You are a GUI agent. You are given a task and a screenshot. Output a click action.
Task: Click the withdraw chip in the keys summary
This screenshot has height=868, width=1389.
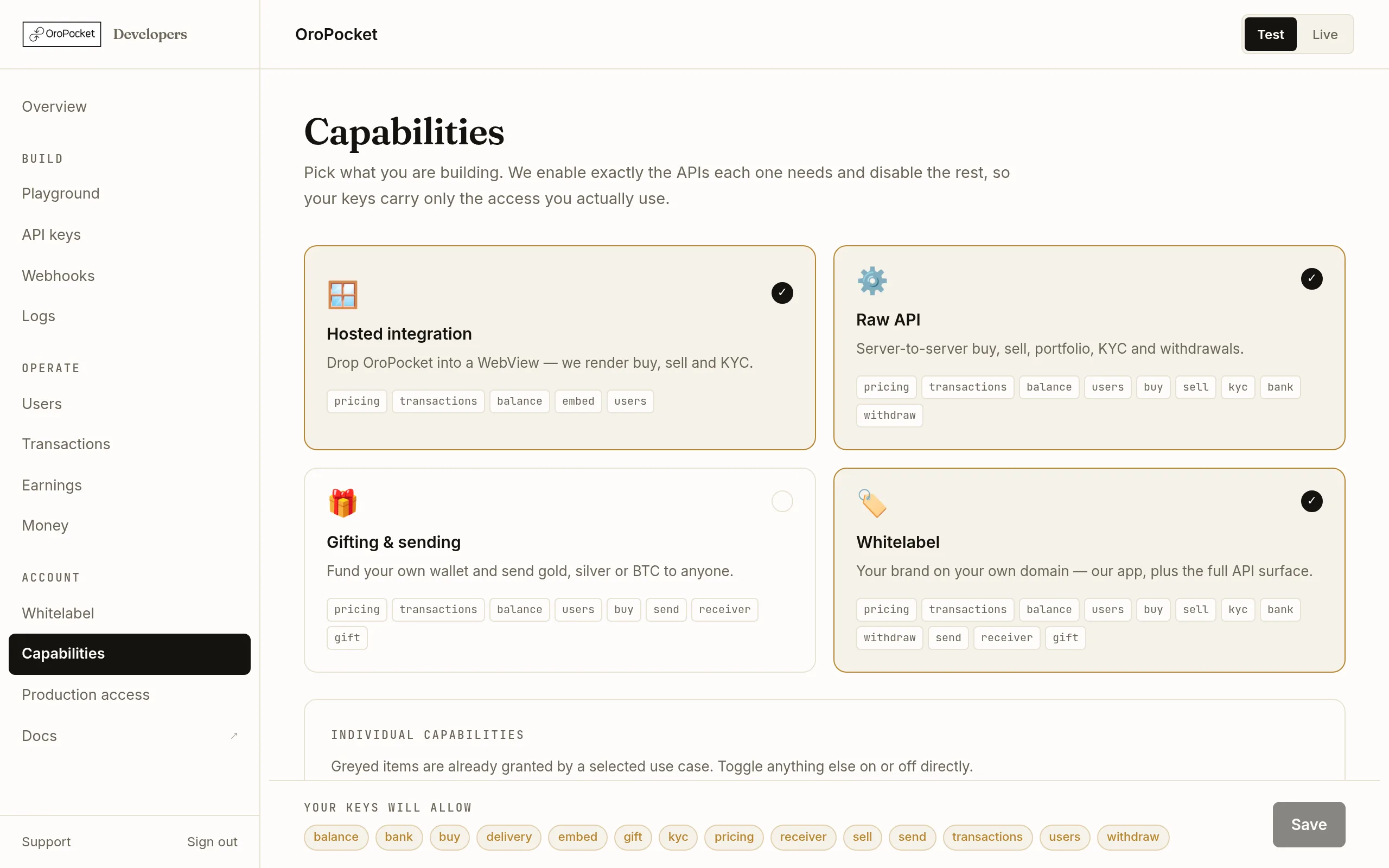1133,837
